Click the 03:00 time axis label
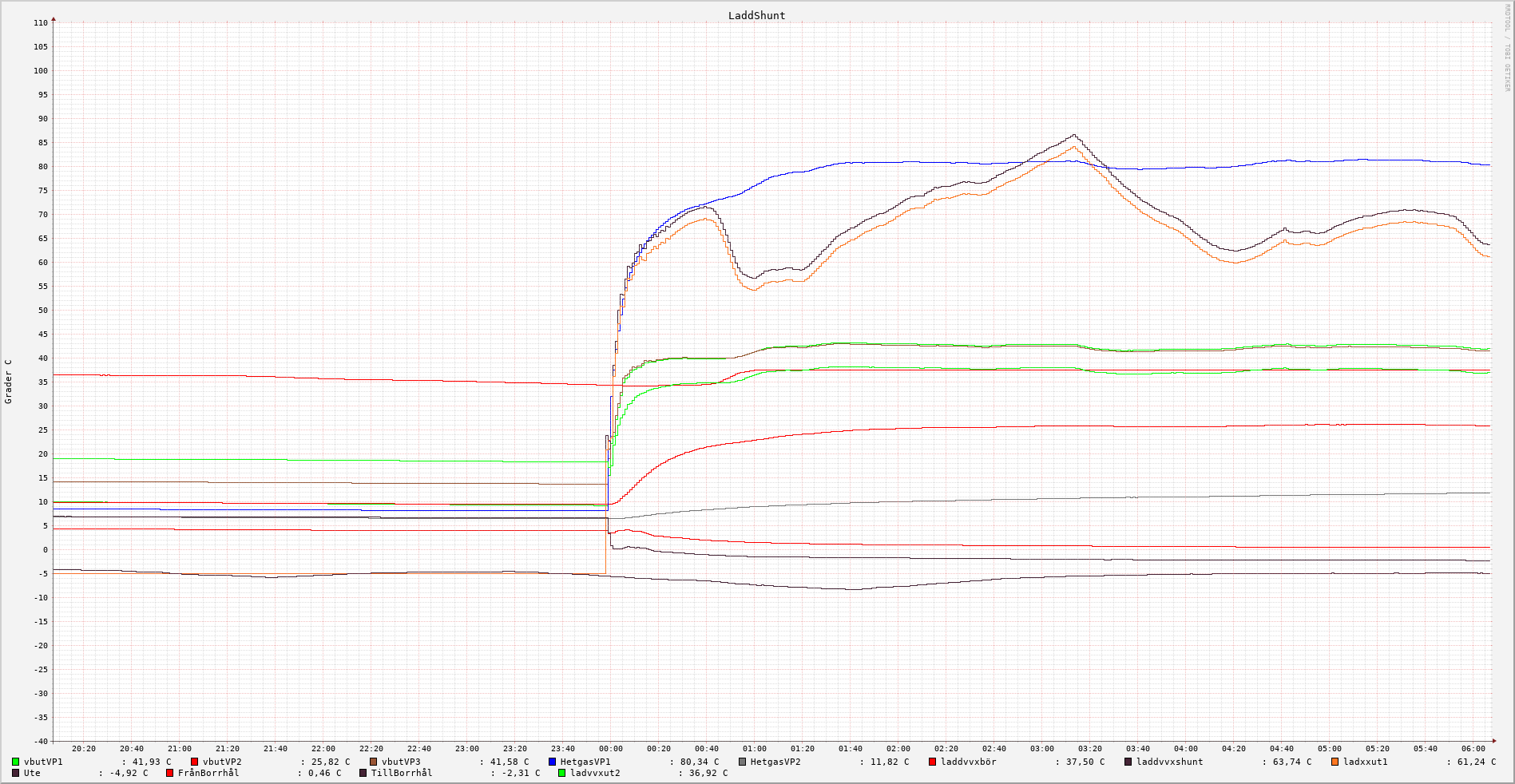1515x784 pixels. point(1041,749)
